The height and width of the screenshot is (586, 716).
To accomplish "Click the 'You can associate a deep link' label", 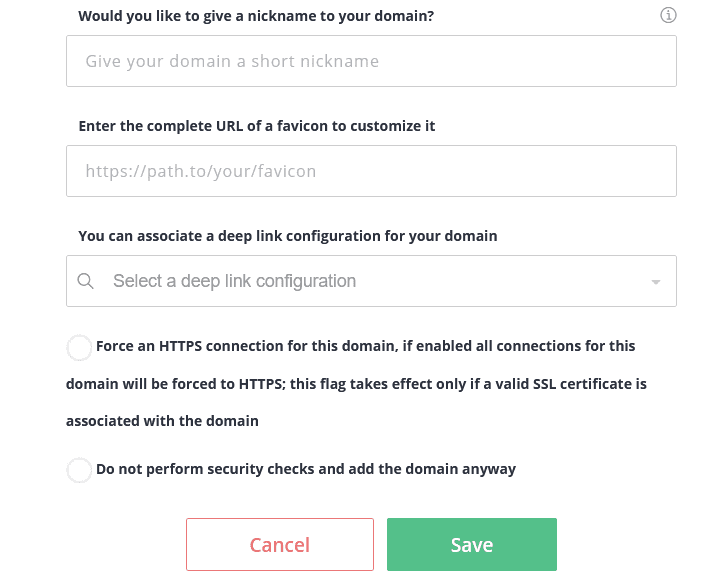I will tap(288, 236).
